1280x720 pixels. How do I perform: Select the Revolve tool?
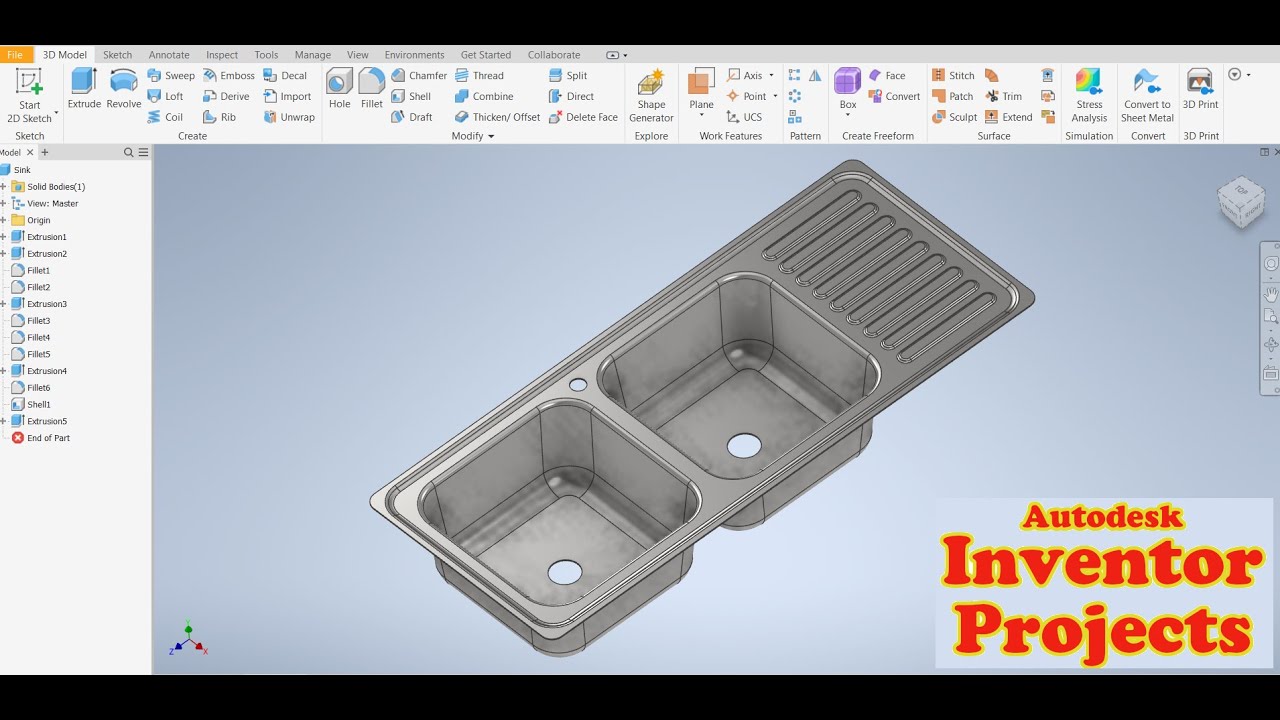[124, 89]
